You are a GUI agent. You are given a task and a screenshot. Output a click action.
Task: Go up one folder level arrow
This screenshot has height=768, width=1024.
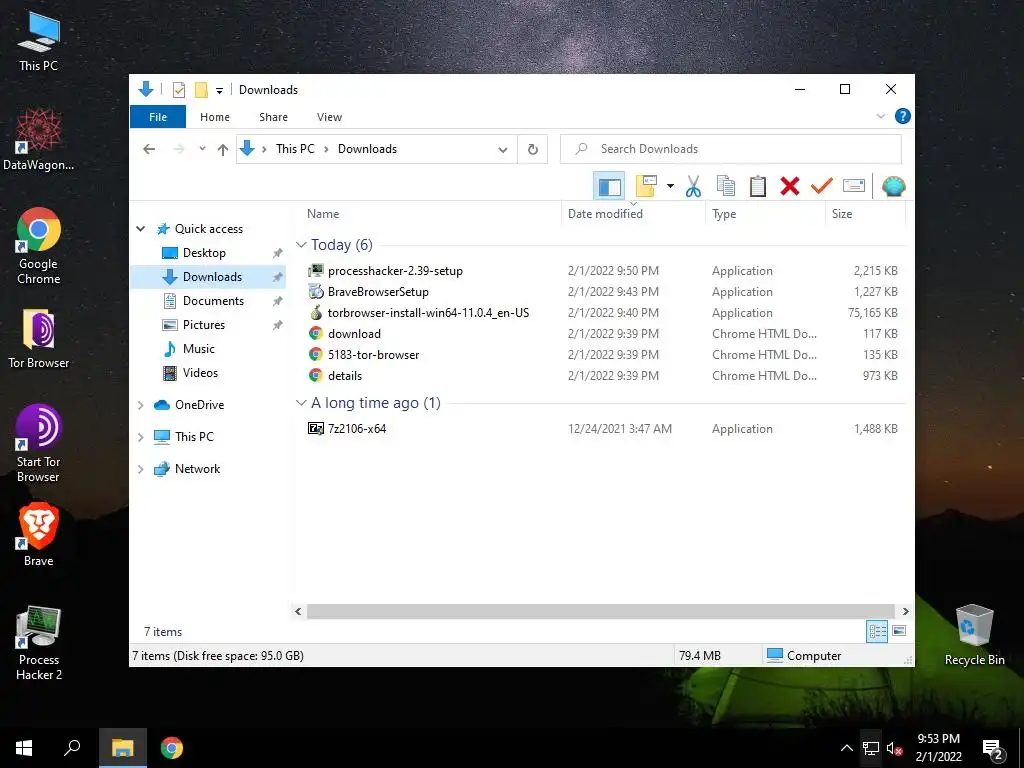click(223, 150)
